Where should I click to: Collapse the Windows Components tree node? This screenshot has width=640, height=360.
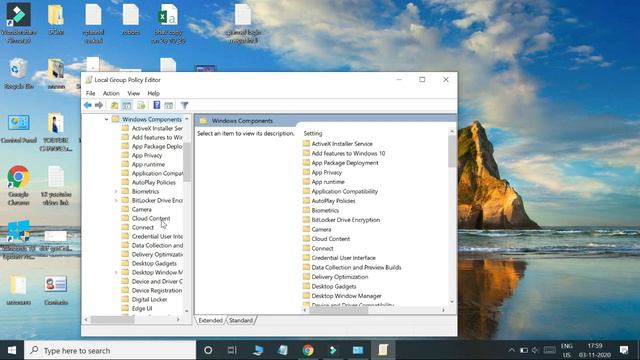coord(106,119)
